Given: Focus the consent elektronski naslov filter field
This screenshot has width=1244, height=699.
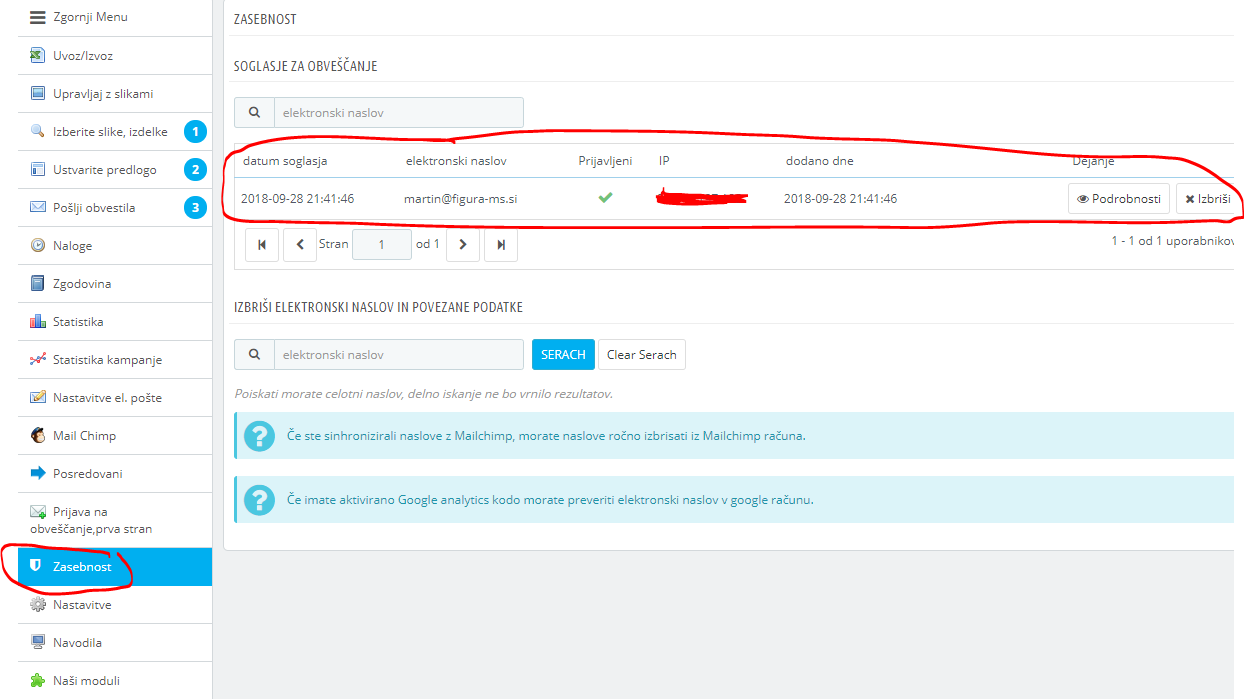Looking at the screenshot, I should click(x=398, y=113).
